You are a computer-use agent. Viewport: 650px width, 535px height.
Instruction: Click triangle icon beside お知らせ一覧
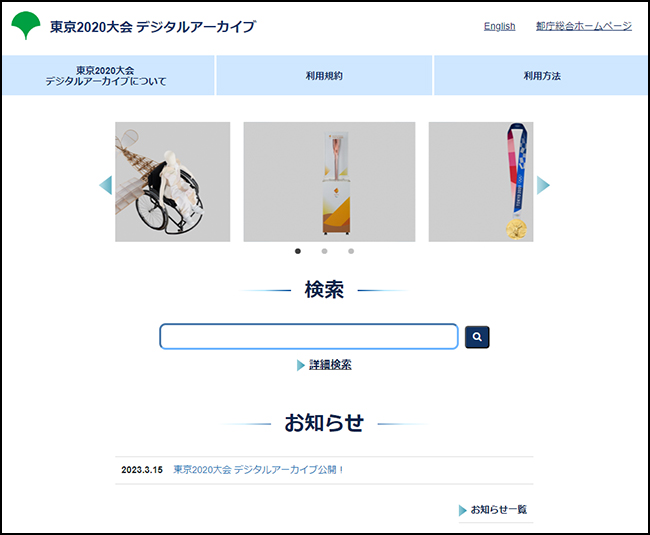coord(463,510)
